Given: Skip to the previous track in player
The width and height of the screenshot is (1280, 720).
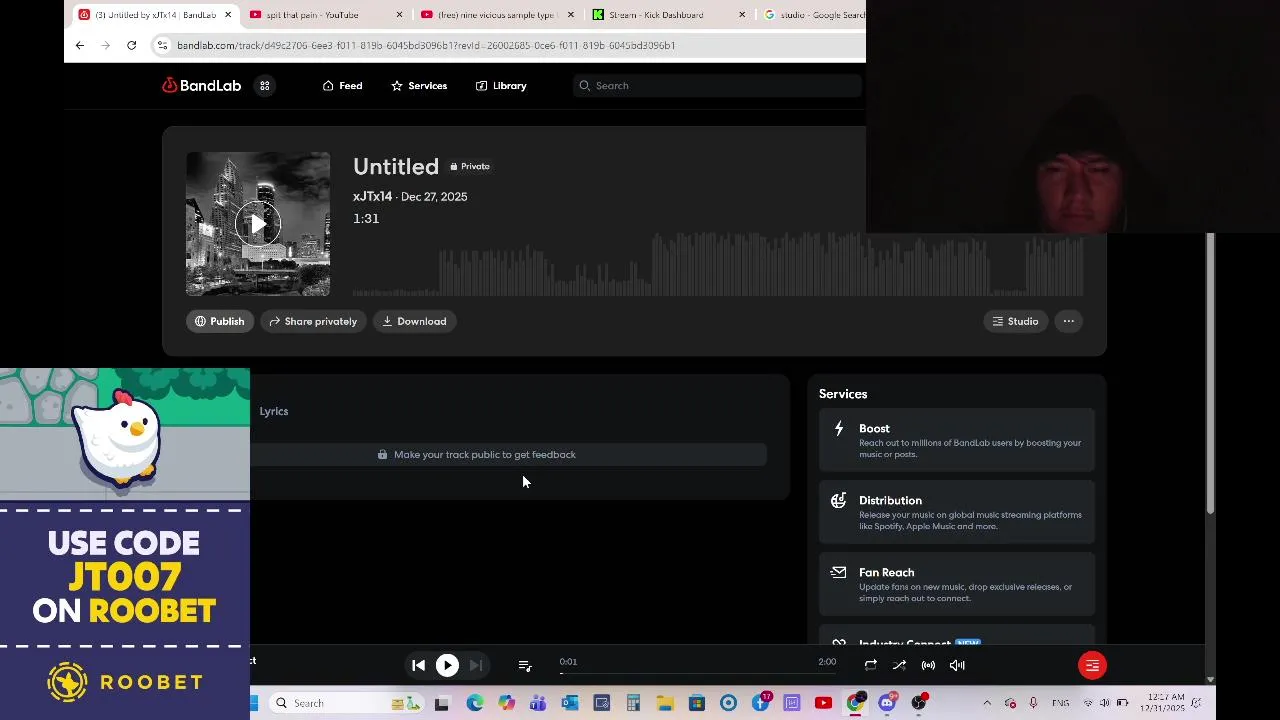Looking at the screenshot, I should pyautogui.click(x=419, y=665).
